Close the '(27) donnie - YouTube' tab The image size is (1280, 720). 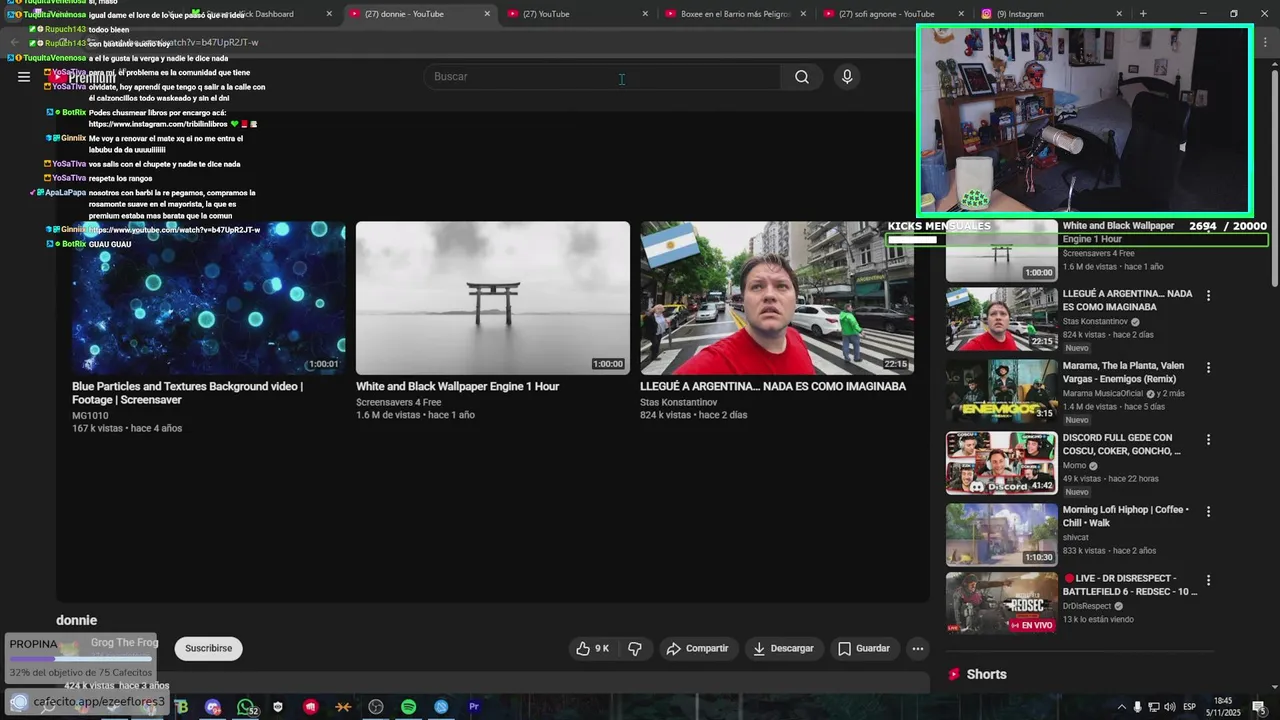487,14
